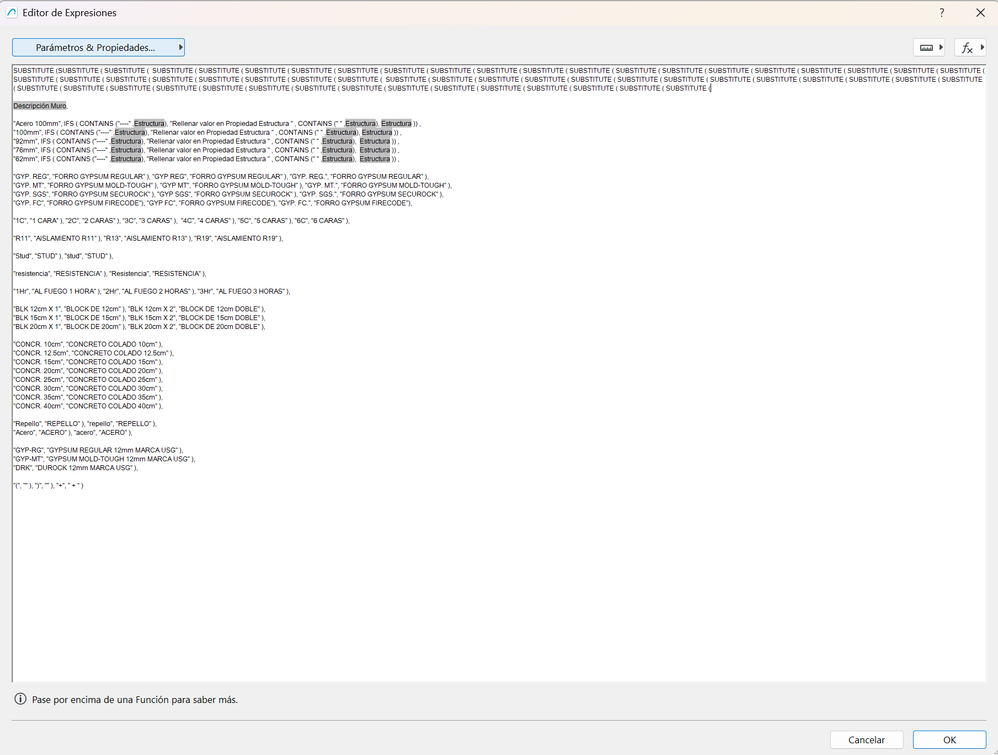This screenshot has height=755, width=998.
Task: Click the "6 CARAS" replacement text
Action: tap(327, 221)
